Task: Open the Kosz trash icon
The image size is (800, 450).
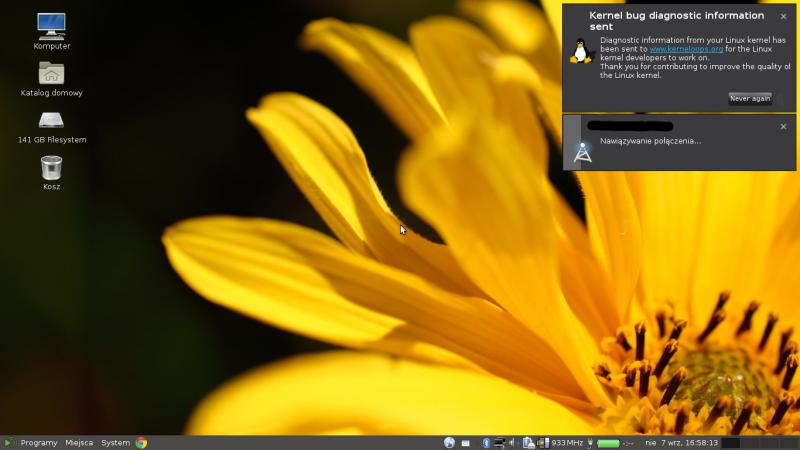Action: 51,167
